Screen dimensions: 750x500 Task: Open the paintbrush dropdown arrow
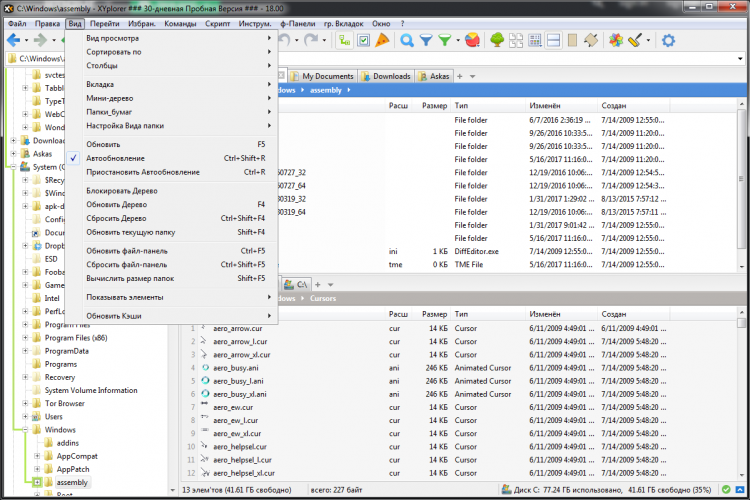pyautogui.click(x=648, y=41)
